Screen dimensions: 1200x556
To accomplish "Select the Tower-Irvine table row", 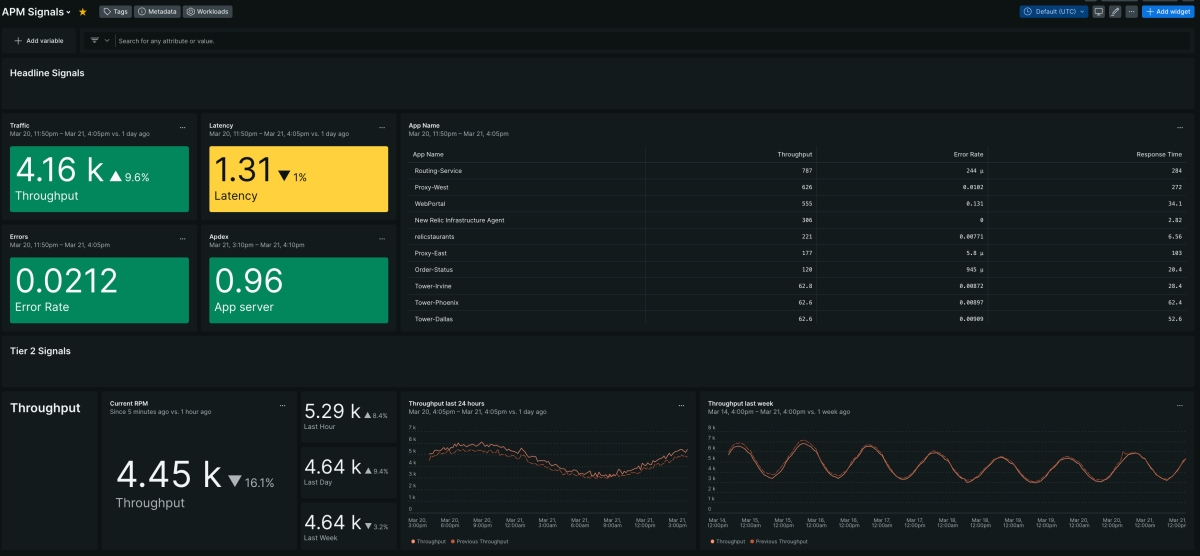I will point(798,285).
